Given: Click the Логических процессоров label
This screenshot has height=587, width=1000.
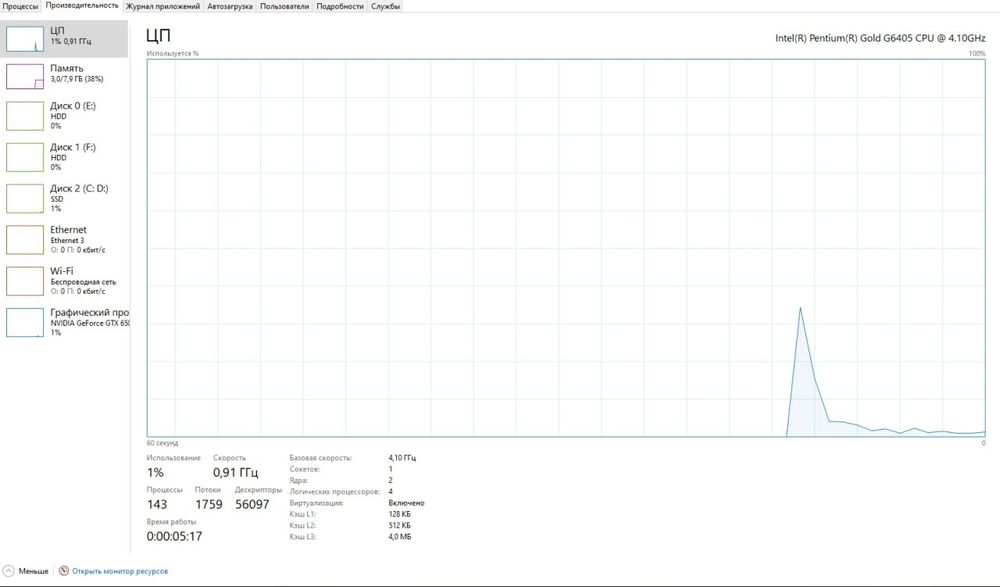Looking at the screenshot, I should point(335,492).
